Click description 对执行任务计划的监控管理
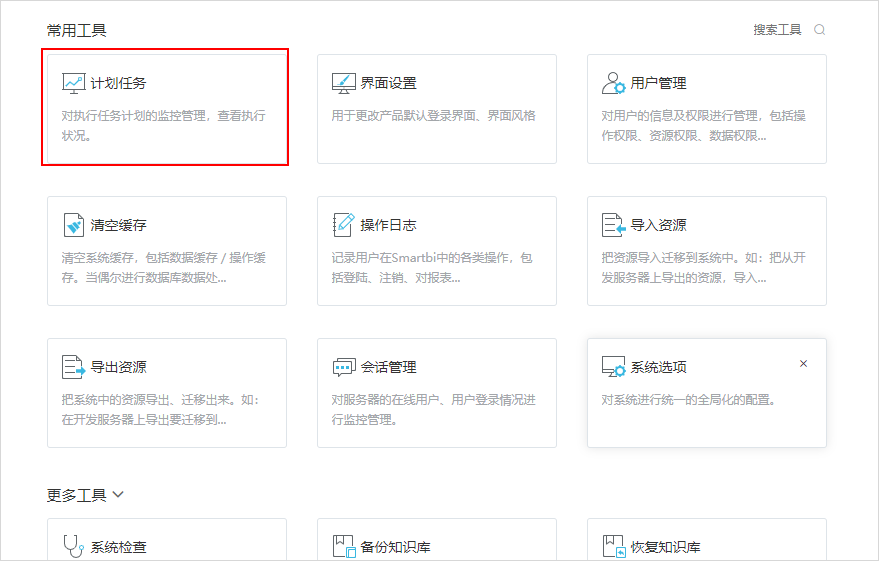The width and height of the screenshot is (879, 561). tap(163, 126)
